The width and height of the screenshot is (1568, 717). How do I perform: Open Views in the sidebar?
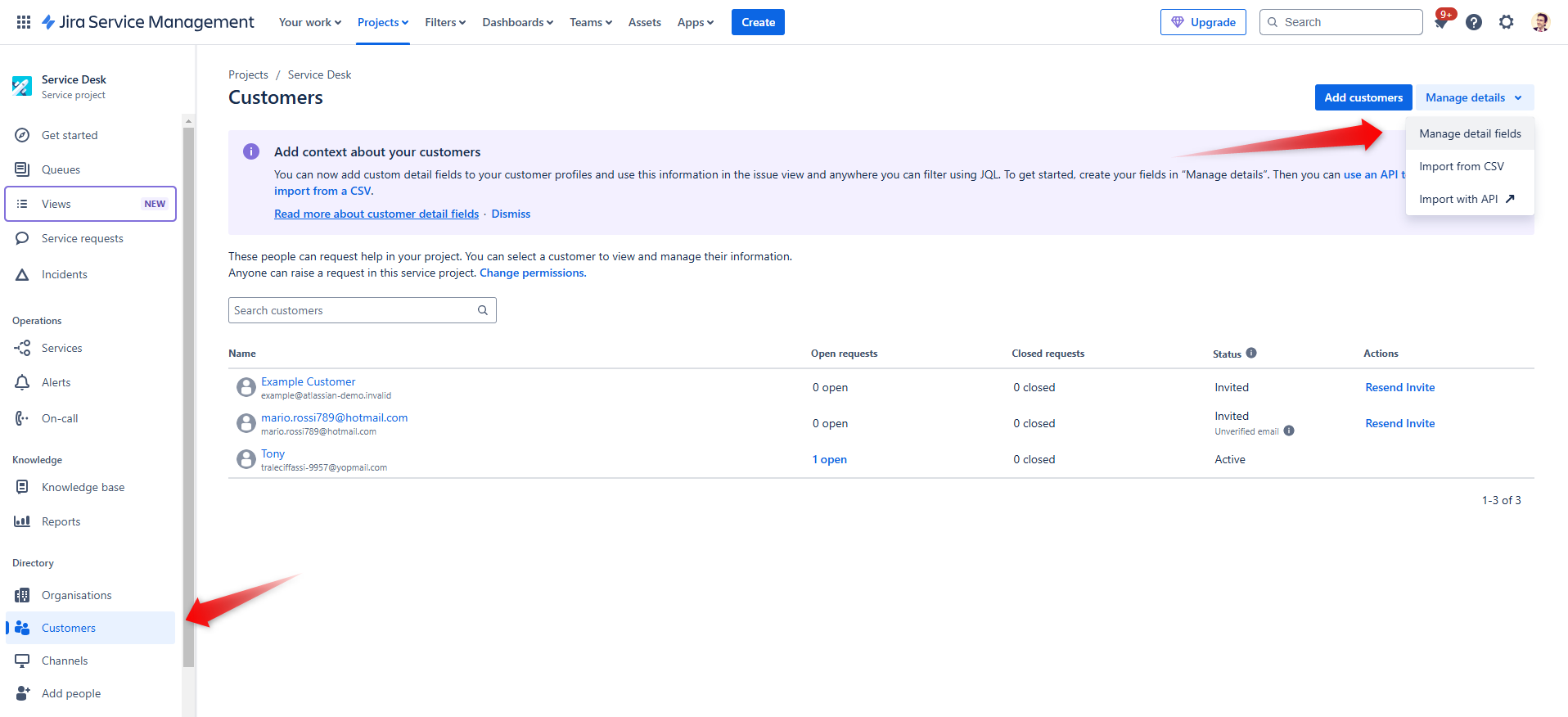point(91,204)
